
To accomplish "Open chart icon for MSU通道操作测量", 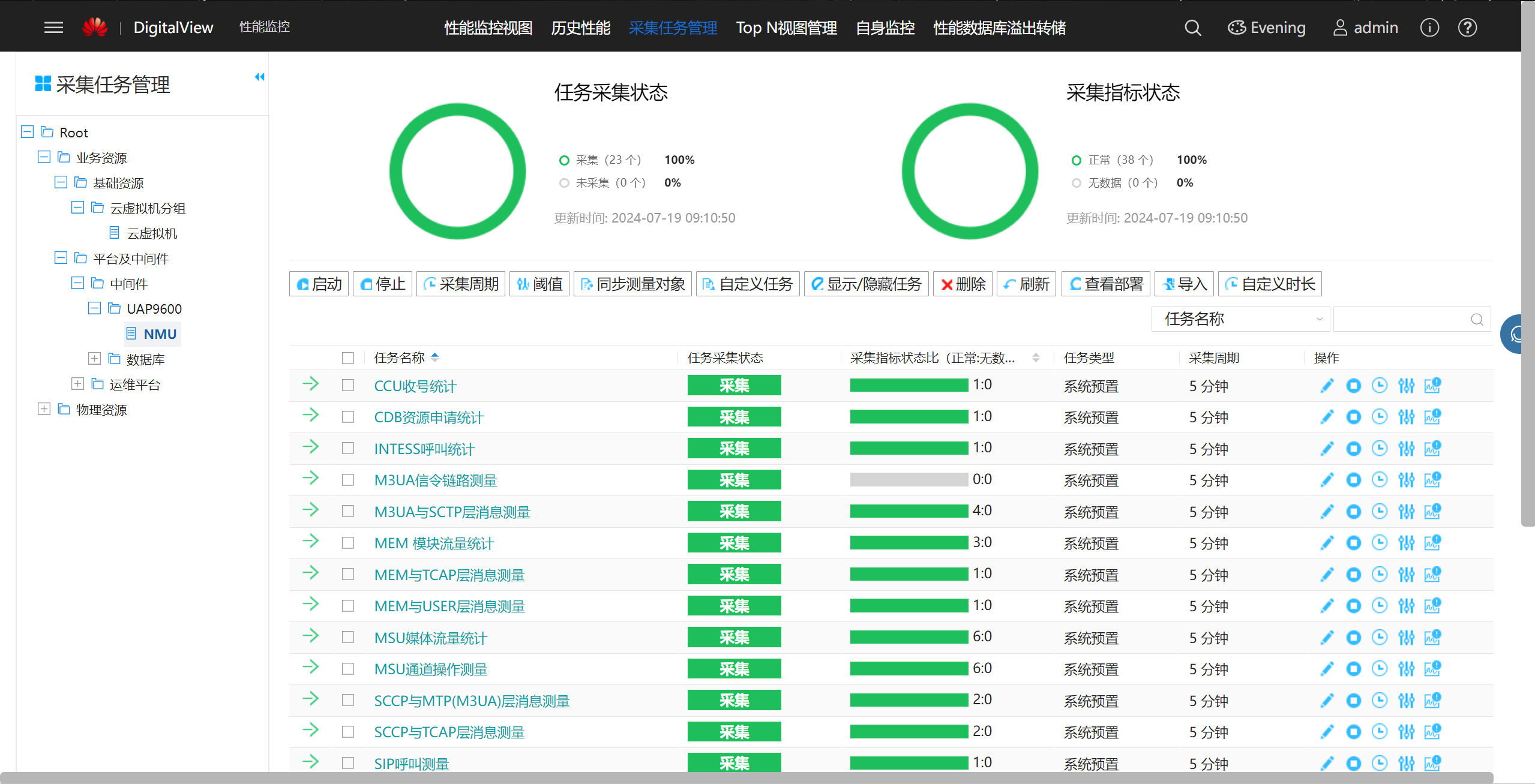I will [x=1432, y=669].
